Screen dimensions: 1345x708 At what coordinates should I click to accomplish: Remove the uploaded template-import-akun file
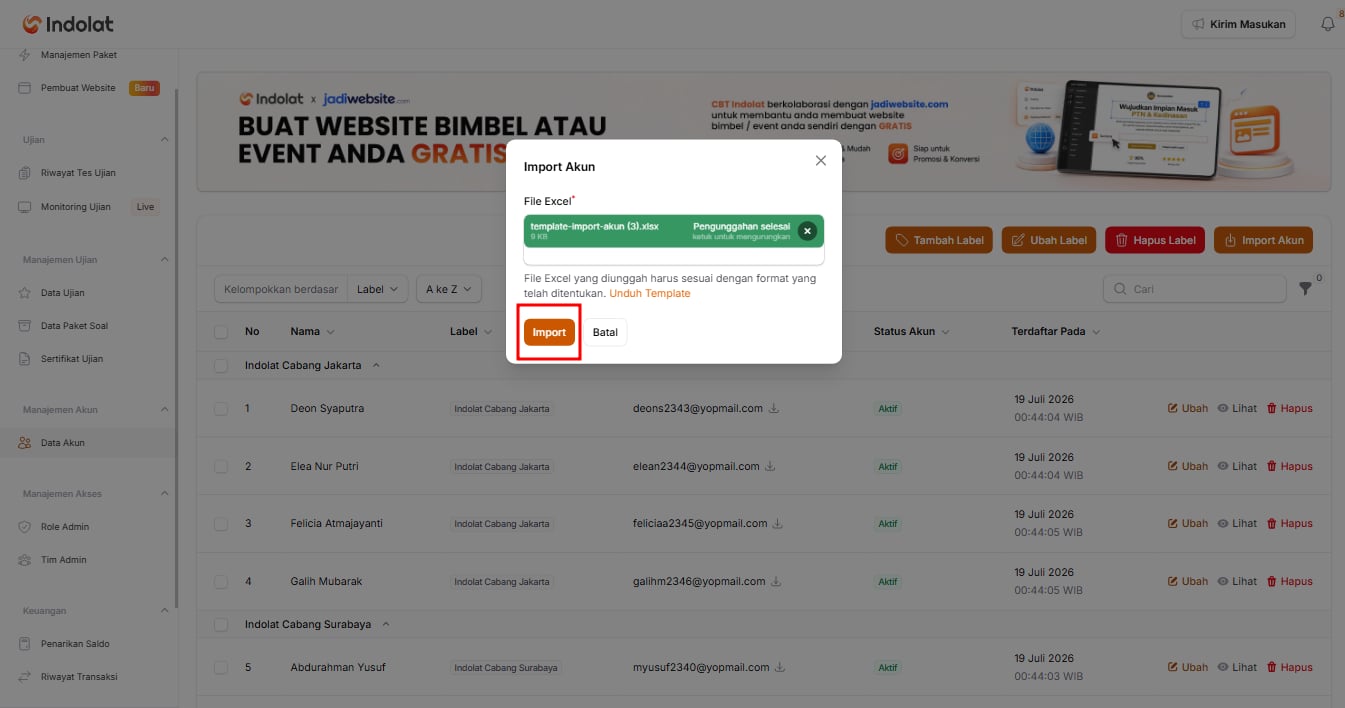[x=807, y=231]
